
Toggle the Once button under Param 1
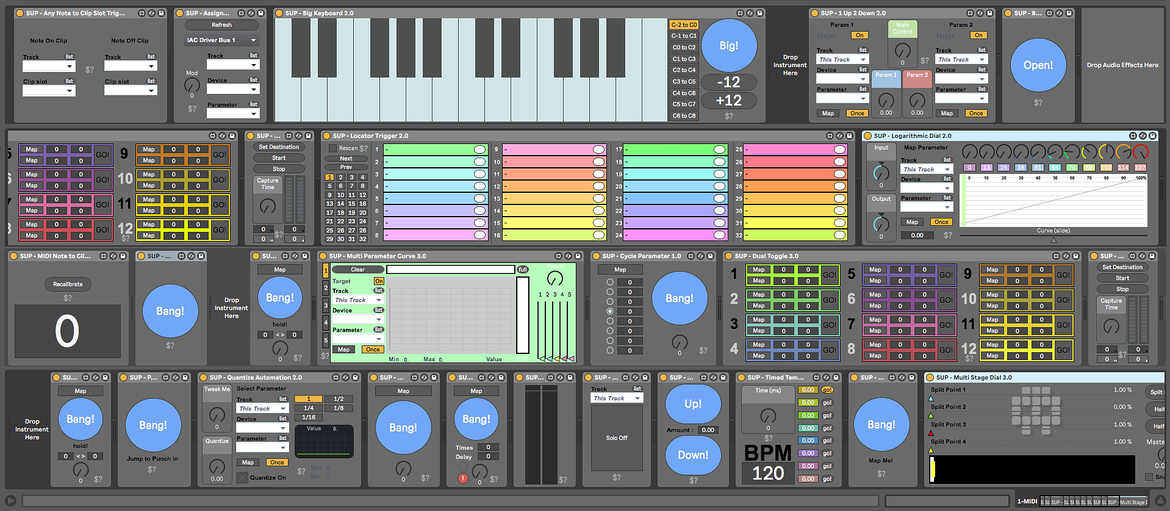point(857,113)
